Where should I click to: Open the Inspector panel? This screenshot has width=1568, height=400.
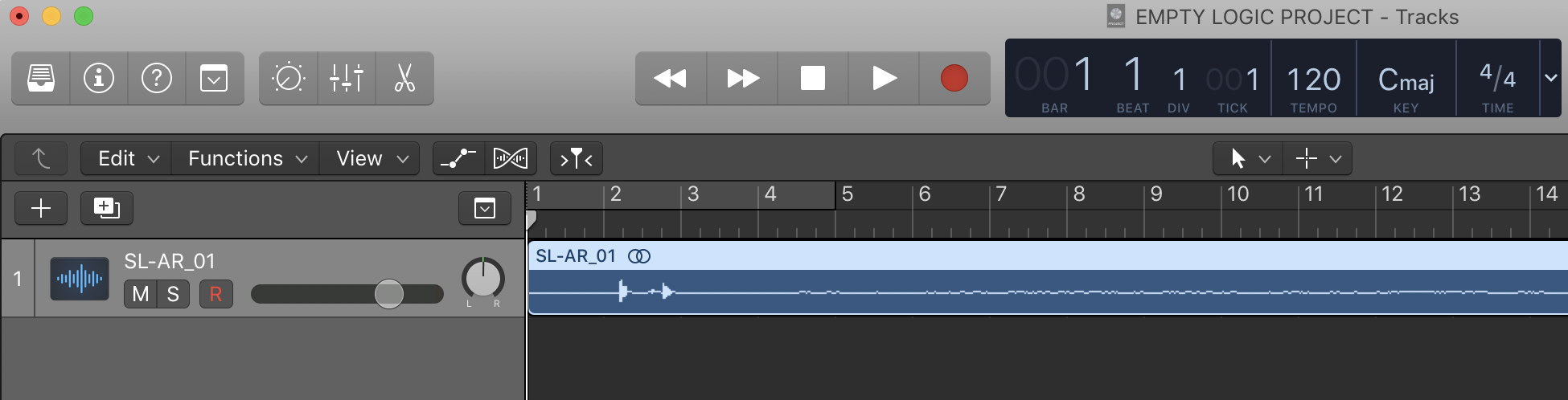pyautogui.click(x=99, y=79)
